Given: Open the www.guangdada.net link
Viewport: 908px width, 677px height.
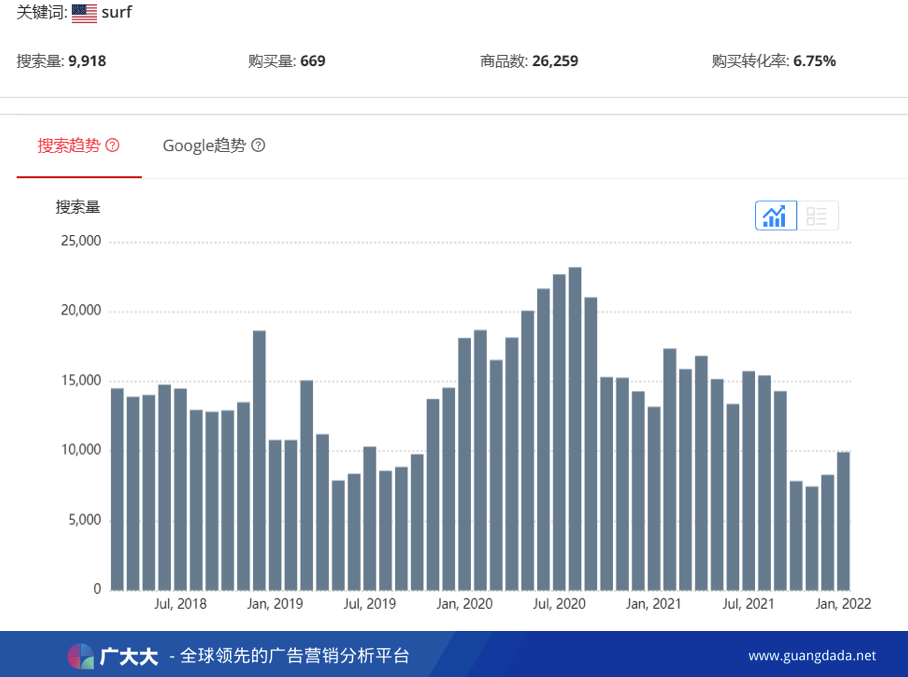Looking at the screenshot, I should pyautogui.click(x=812, y=656).
